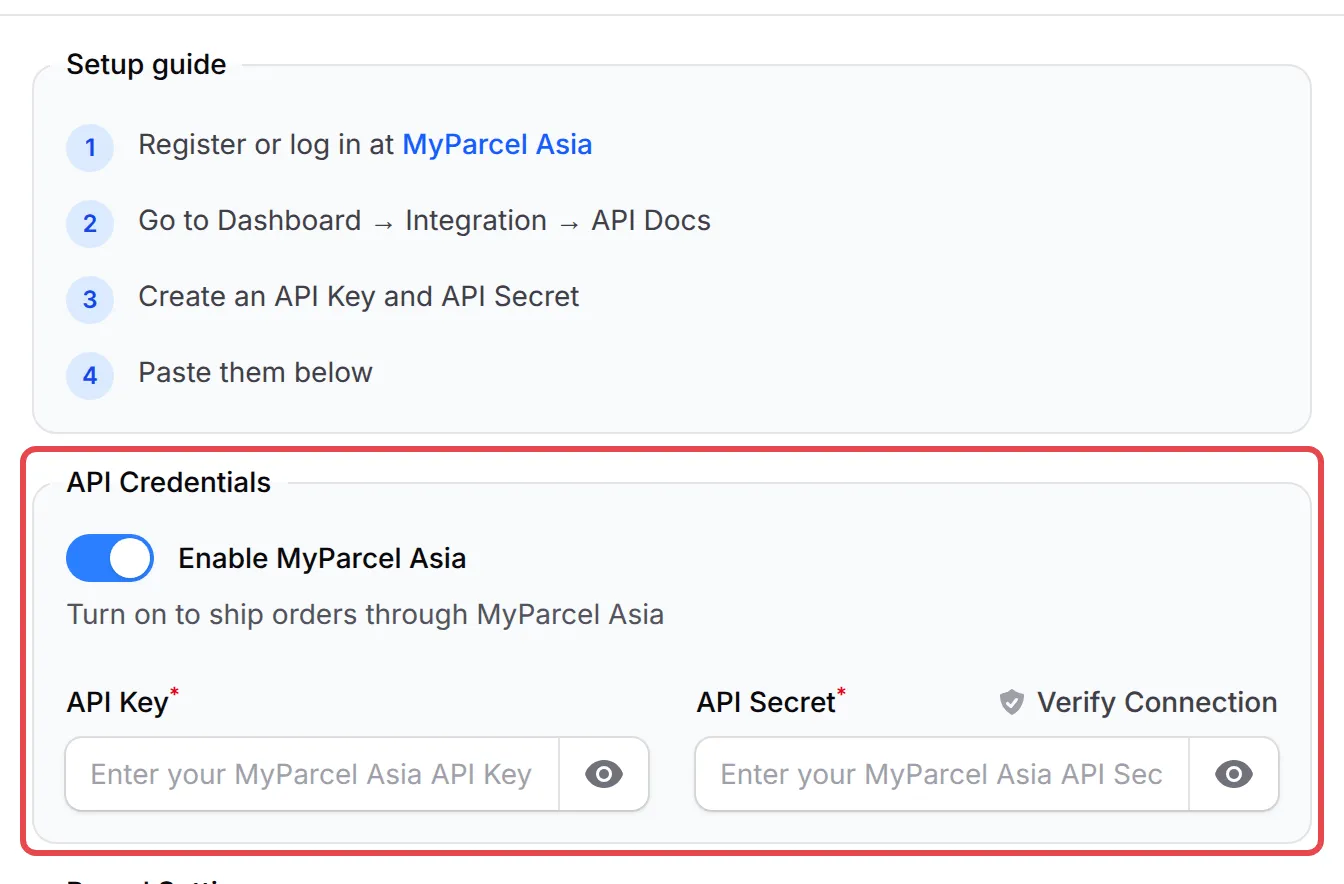
Task: Click the "API Secret" field label
Action: pos(766,702)
